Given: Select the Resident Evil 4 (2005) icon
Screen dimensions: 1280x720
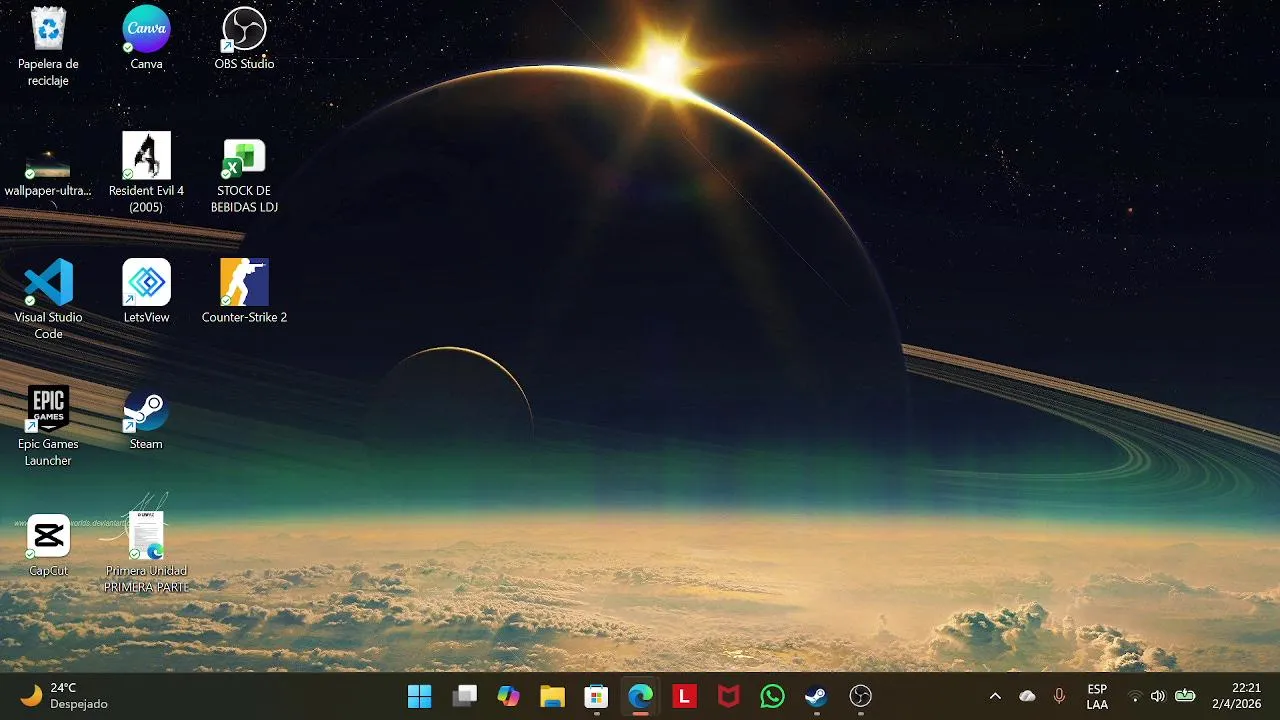Looking at the screenshot, I should click(x=146, y=173).
